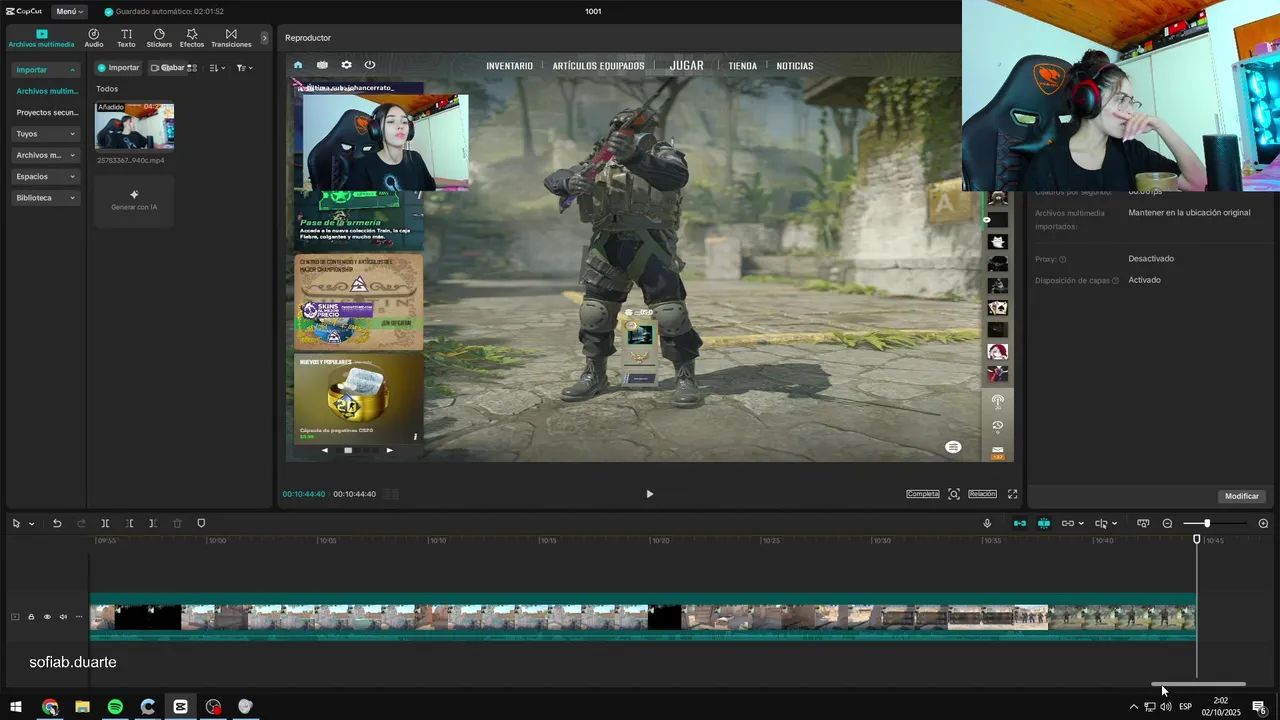Split the clip at playhead
1280x720 pixels.
pyautogui.click(x=105, y=524)
